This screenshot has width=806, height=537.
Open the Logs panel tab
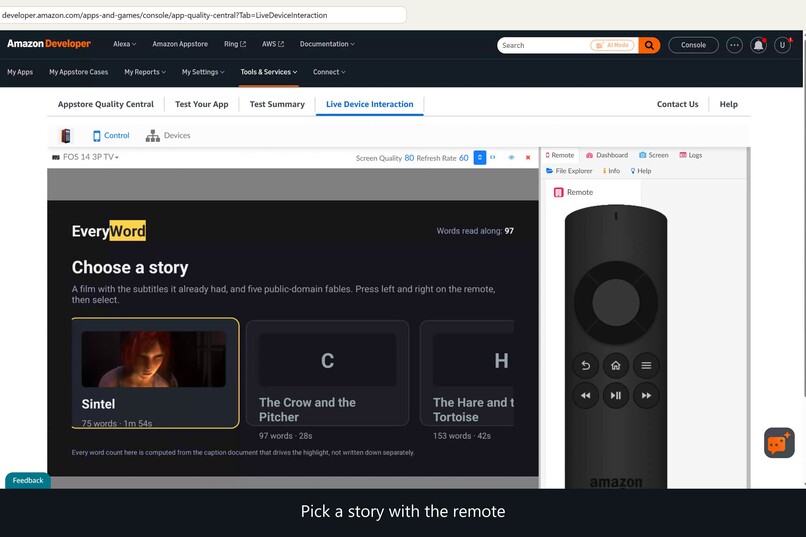(691, 155)
